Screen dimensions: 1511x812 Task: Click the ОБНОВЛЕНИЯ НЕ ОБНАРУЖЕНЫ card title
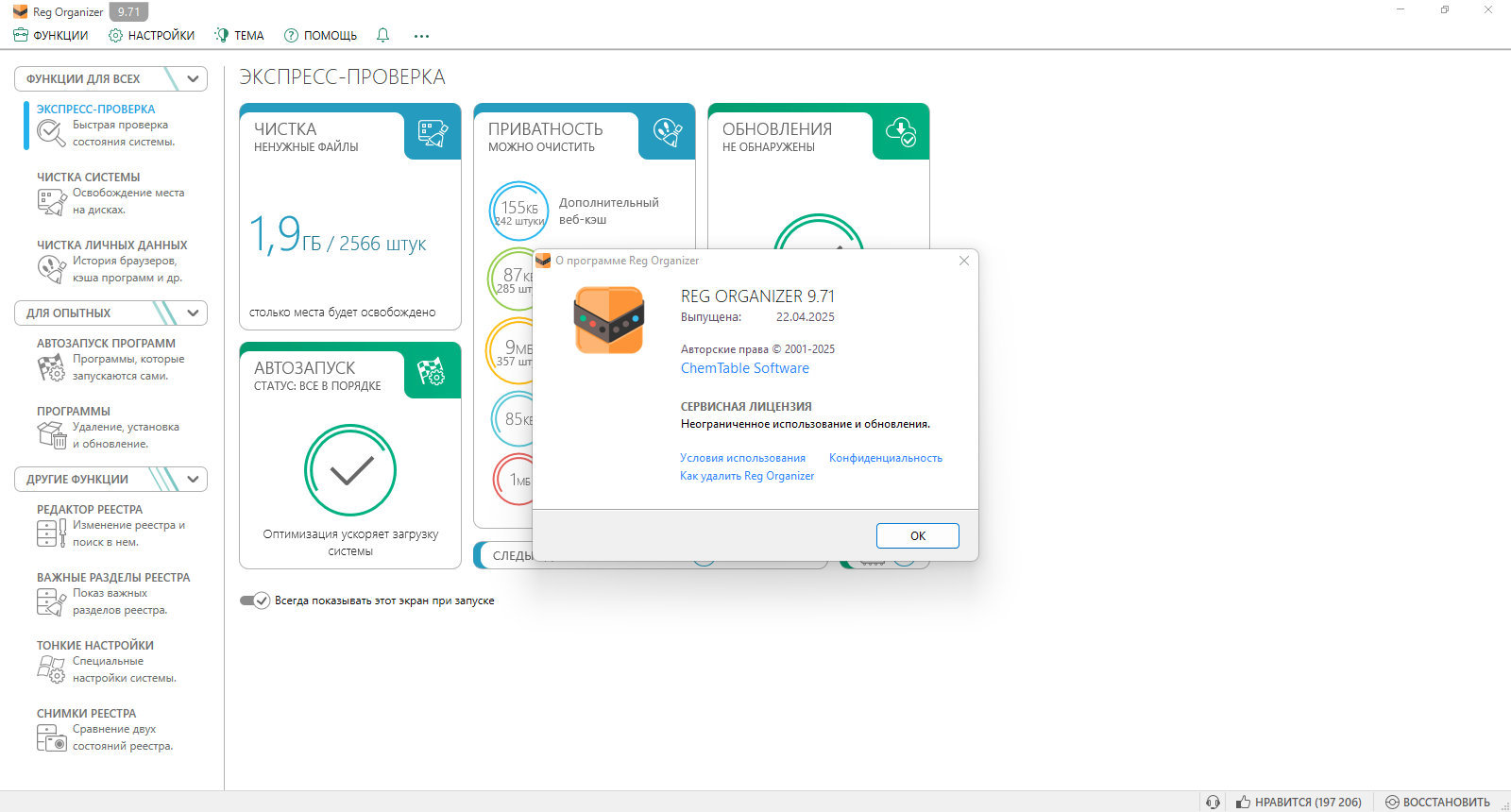pos(777,137)
